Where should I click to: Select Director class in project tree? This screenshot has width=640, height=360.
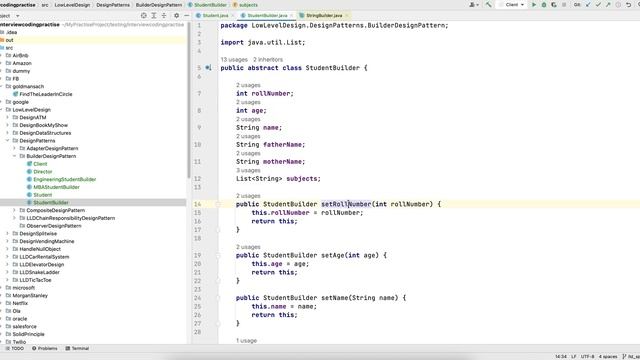point(42,171)
